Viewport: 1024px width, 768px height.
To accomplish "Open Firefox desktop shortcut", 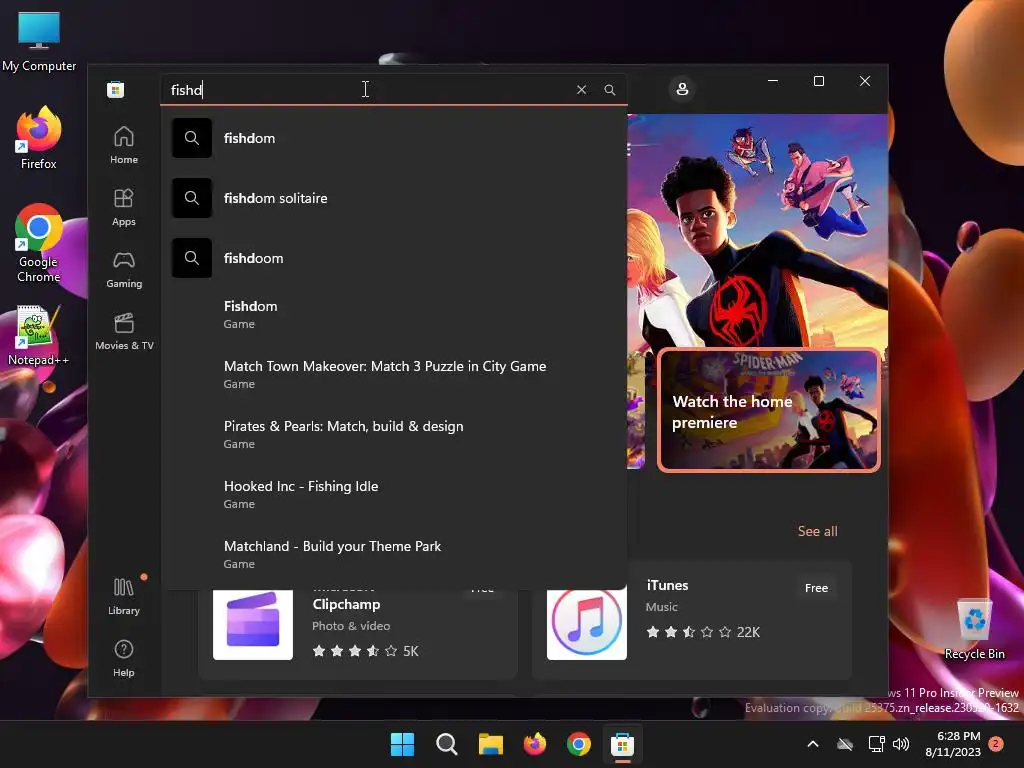I will pos(39,138).
